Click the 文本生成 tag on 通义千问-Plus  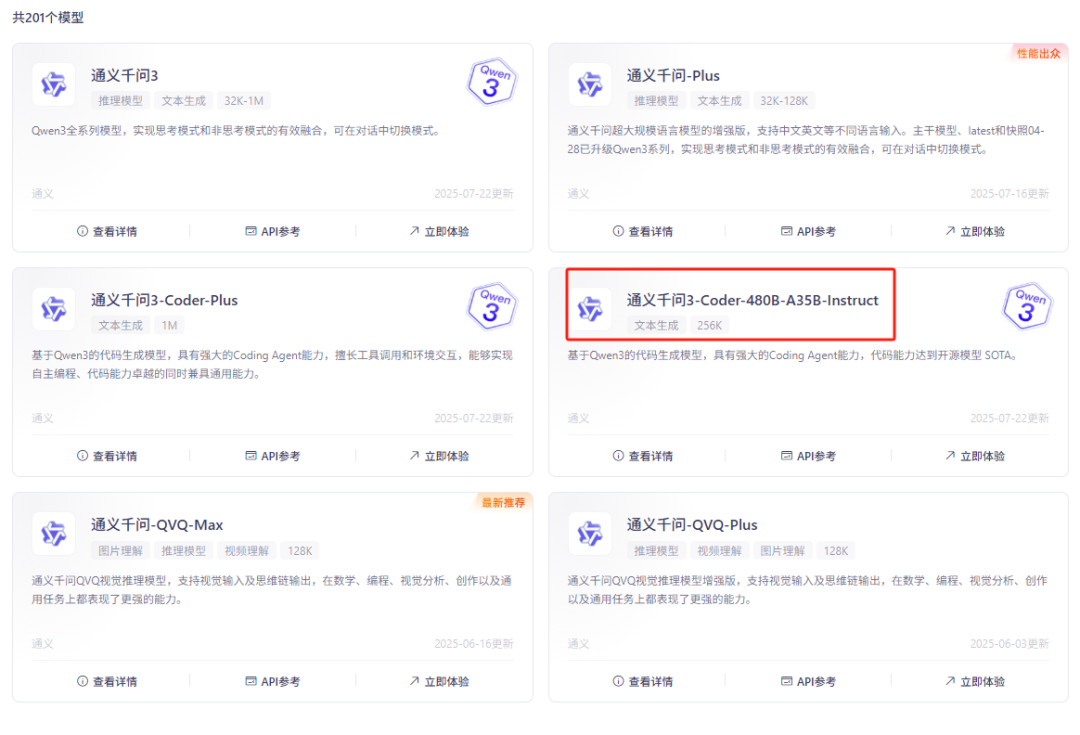[x=719, y=101]
